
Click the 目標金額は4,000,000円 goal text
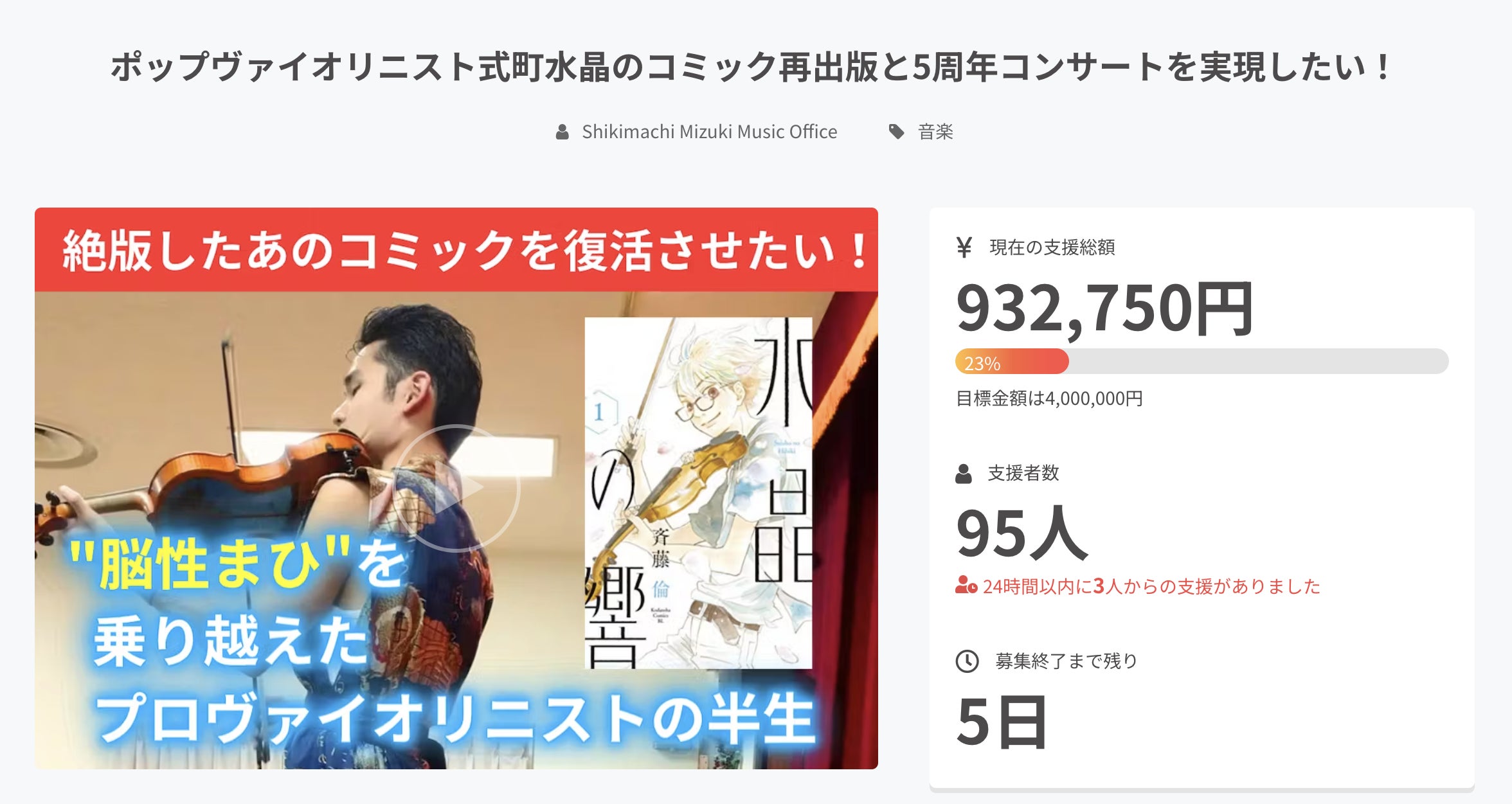[1049, 399]
